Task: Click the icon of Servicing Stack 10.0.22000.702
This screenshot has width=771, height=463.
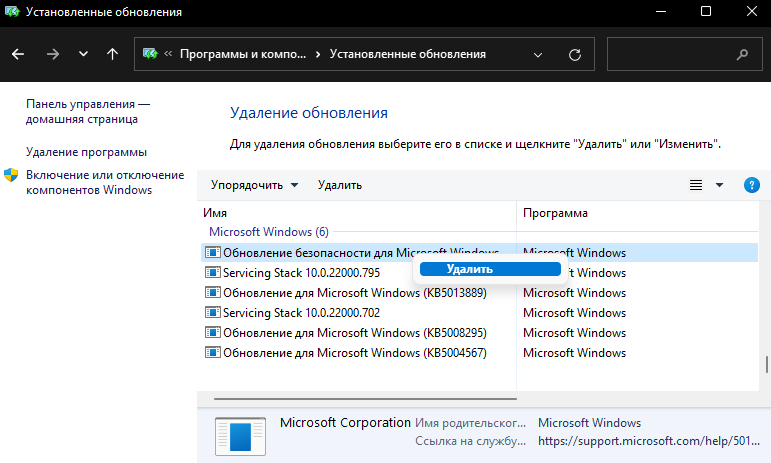Action: [212, 313]
